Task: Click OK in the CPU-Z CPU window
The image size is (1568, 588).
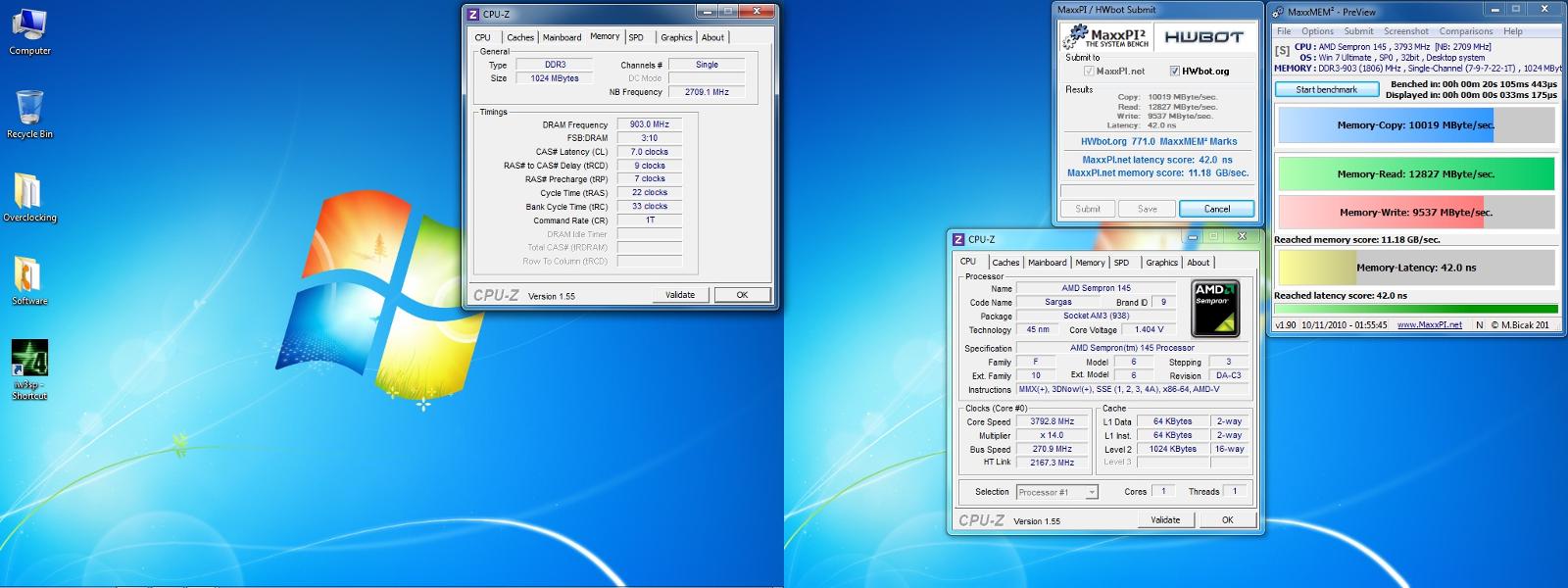Action: click(x=1227, y=519)
